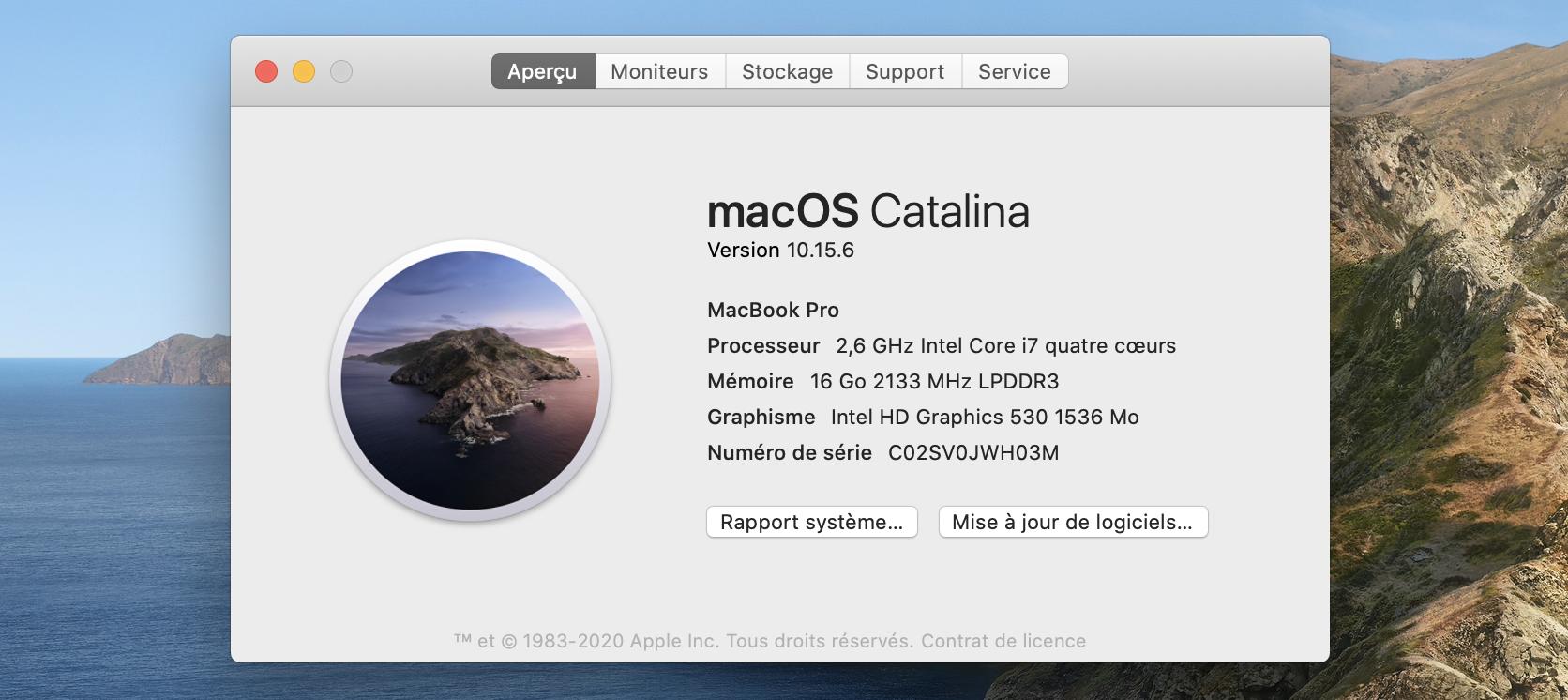Click the serial number C02SV0JWH03M
This screenshot has width=1568, height=700.
click(x=972, y=453)
